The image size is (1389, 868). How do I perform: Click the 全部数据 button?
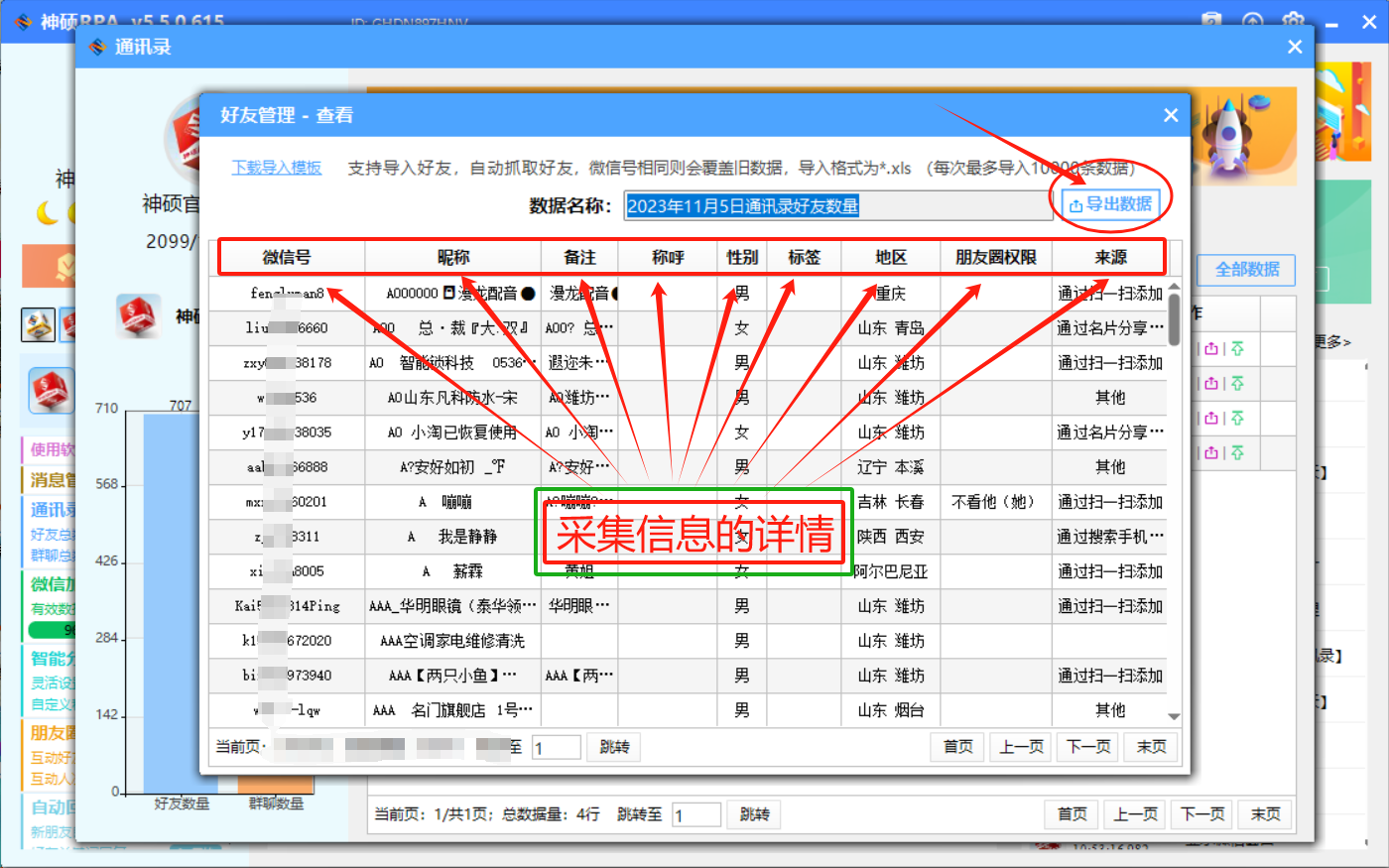[x=1245, y=270]
